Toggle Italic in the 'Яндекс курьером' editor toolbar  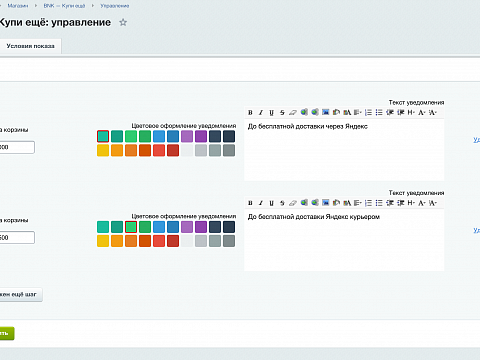coord(261,203)
